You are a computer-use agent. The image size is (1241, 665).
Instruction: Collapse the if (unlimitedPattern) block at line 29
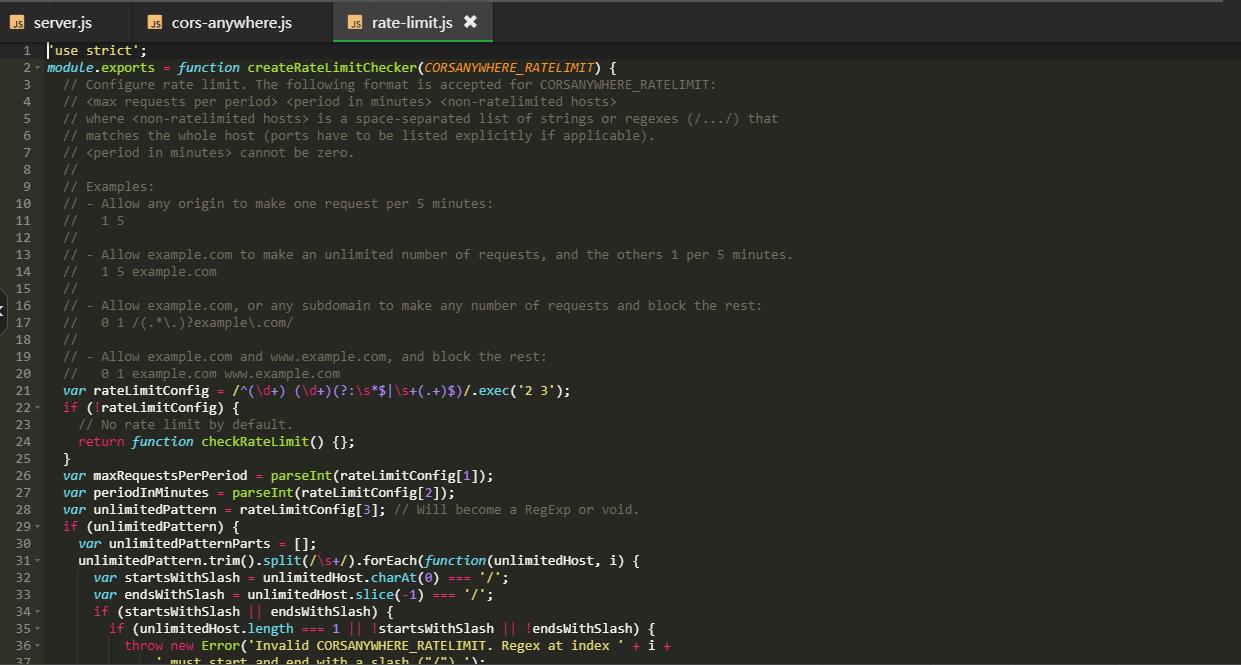click(x=38, y=526)
